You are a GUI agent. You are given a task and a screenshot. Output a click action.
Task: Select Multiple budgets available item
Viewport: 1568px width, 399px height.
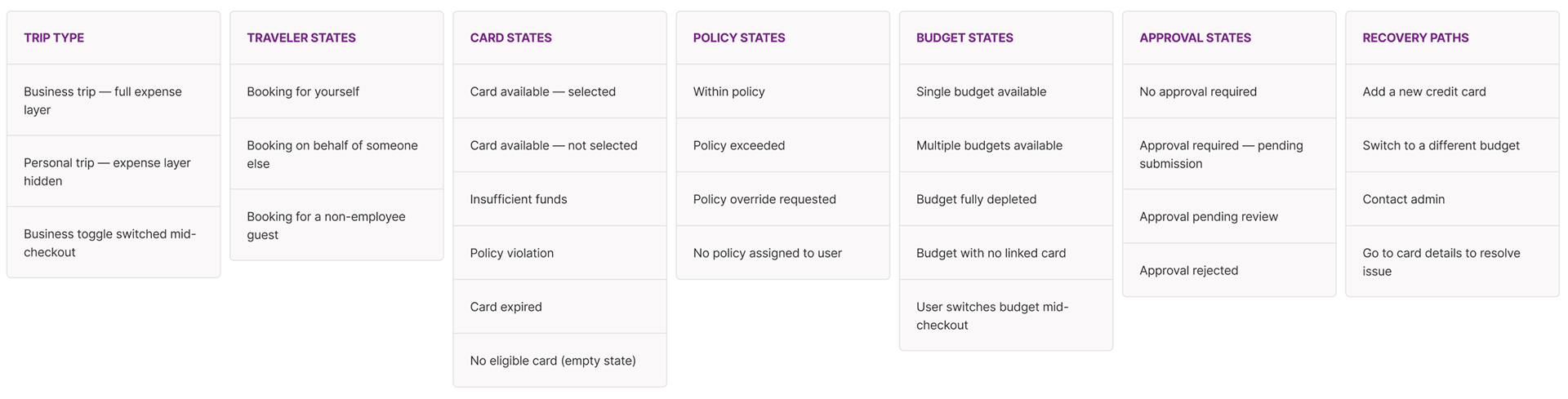(1005, 145)
